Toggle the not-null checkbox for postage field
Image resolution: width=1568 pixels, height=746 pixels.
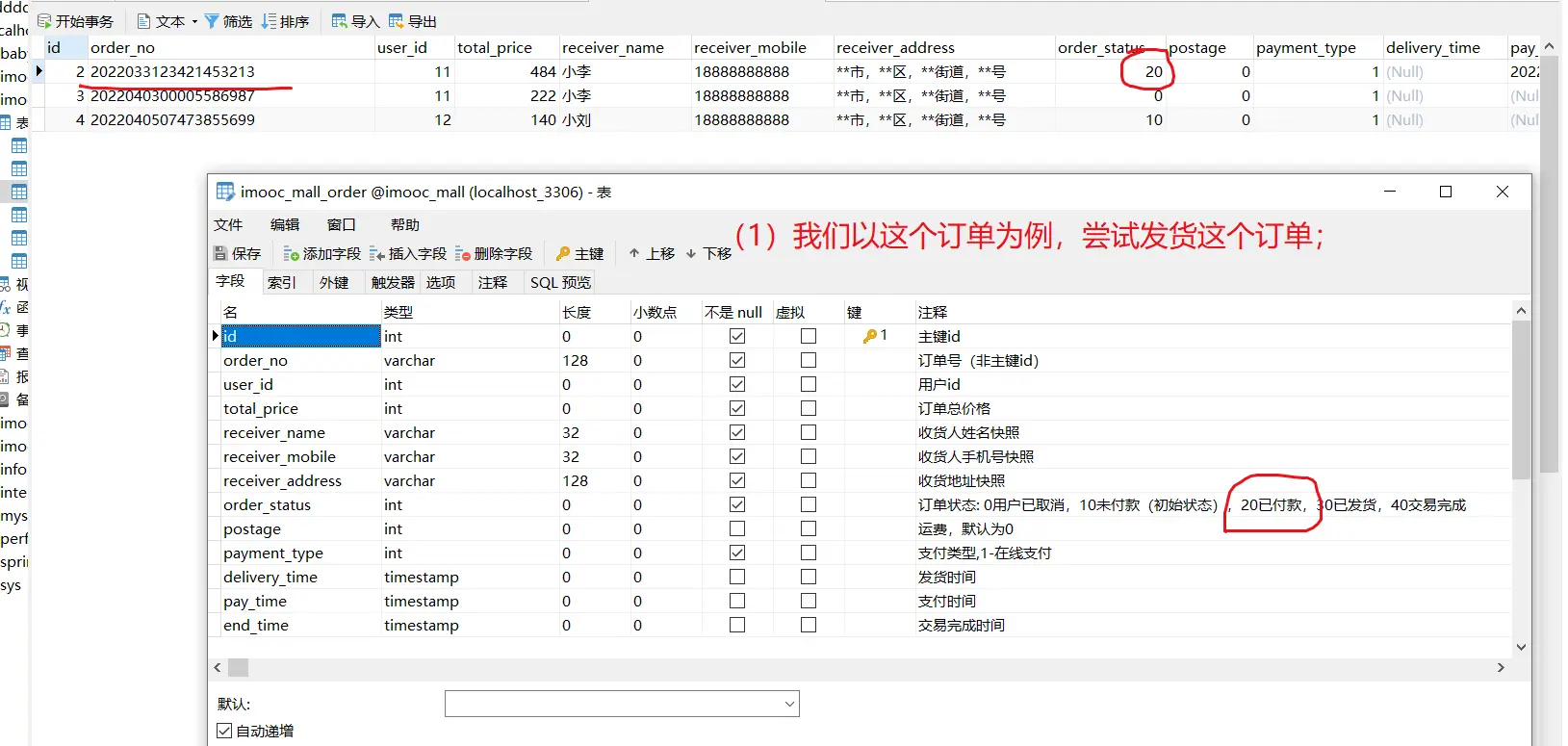coord(737,528)
